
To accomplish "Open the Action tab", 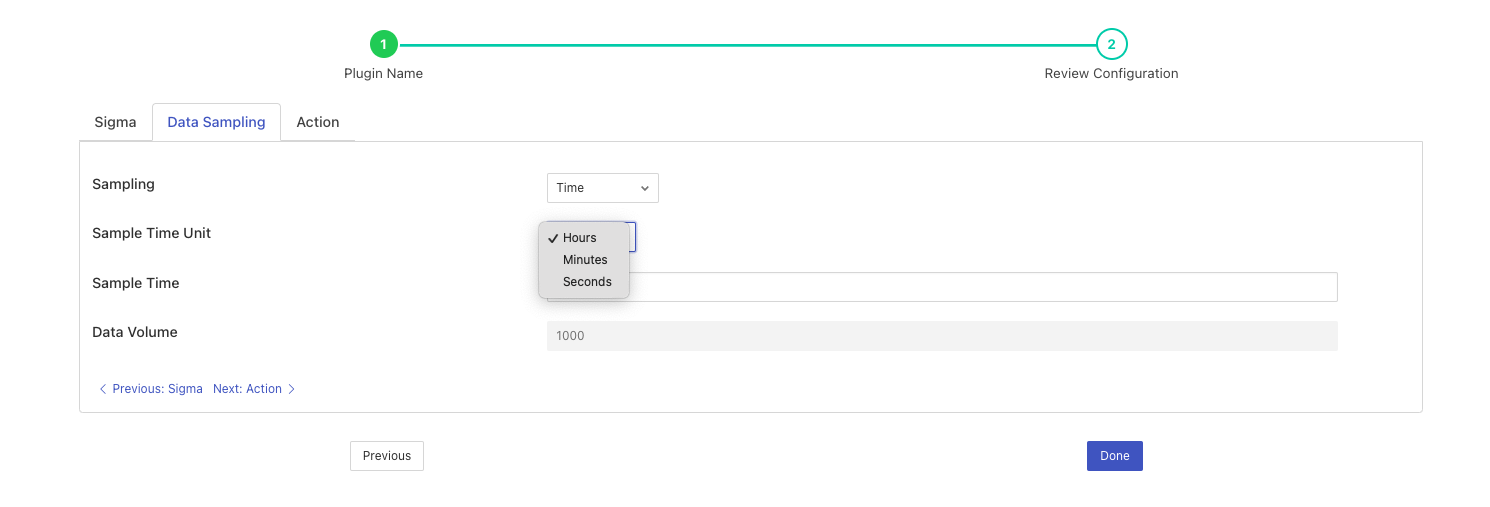I will [317, 122].
